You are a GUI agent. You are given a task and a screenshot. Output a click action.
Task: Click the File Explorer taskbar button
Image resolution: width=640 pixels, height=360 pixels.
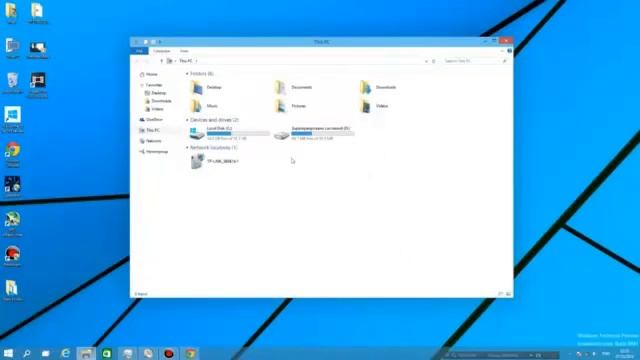click(86, 353)
